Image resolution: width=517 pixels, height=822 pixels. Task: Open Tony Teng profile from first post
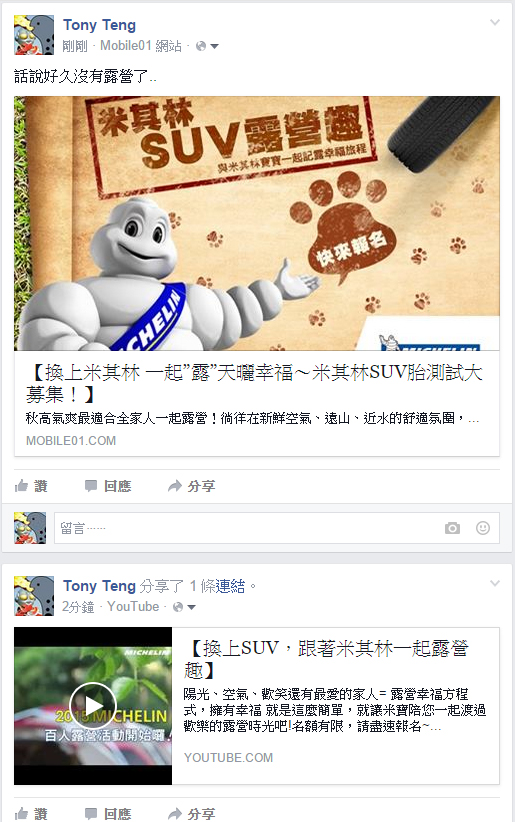[x=99, y=25]
